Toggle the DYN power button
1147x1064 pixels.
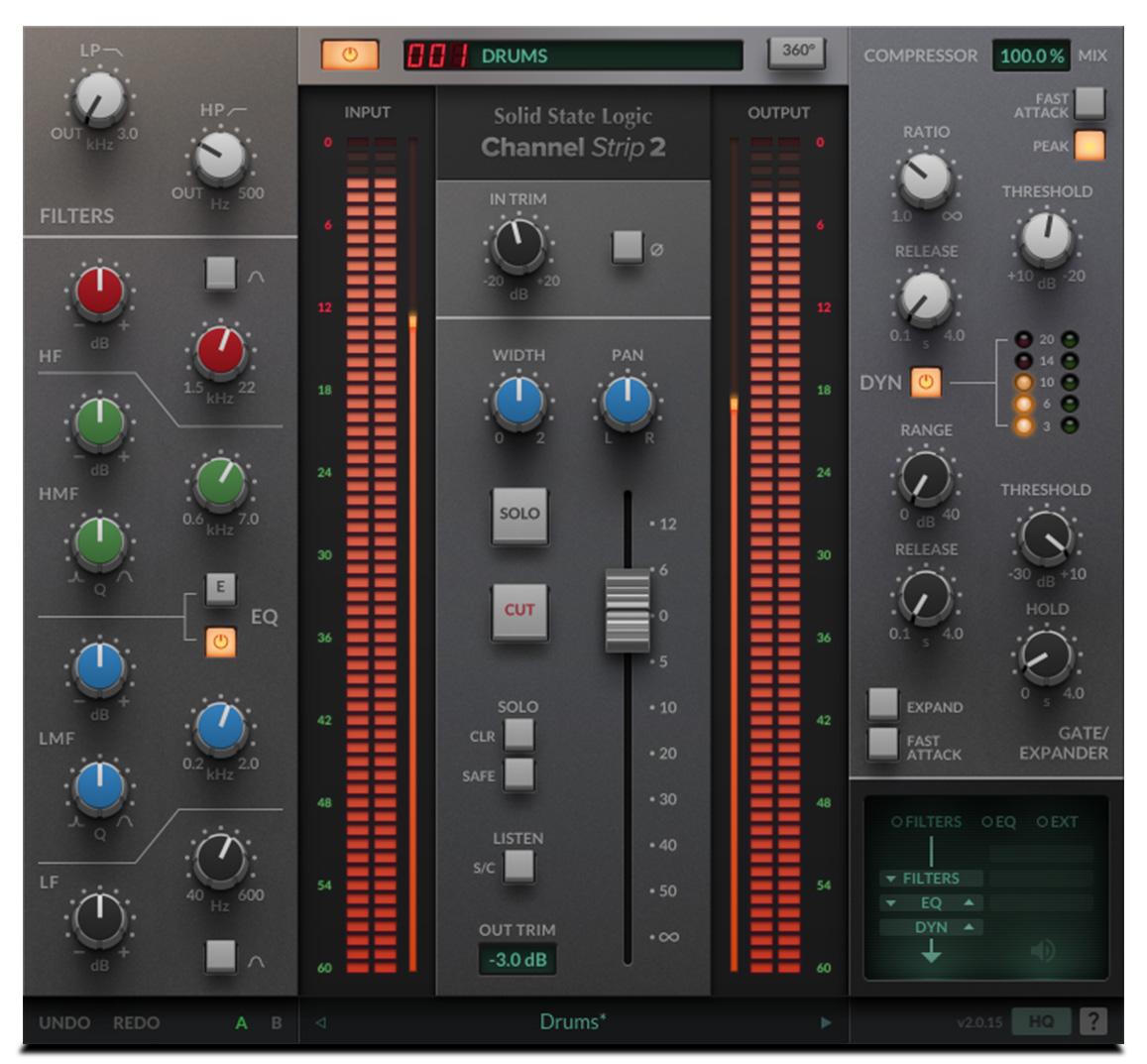(925, 382)
